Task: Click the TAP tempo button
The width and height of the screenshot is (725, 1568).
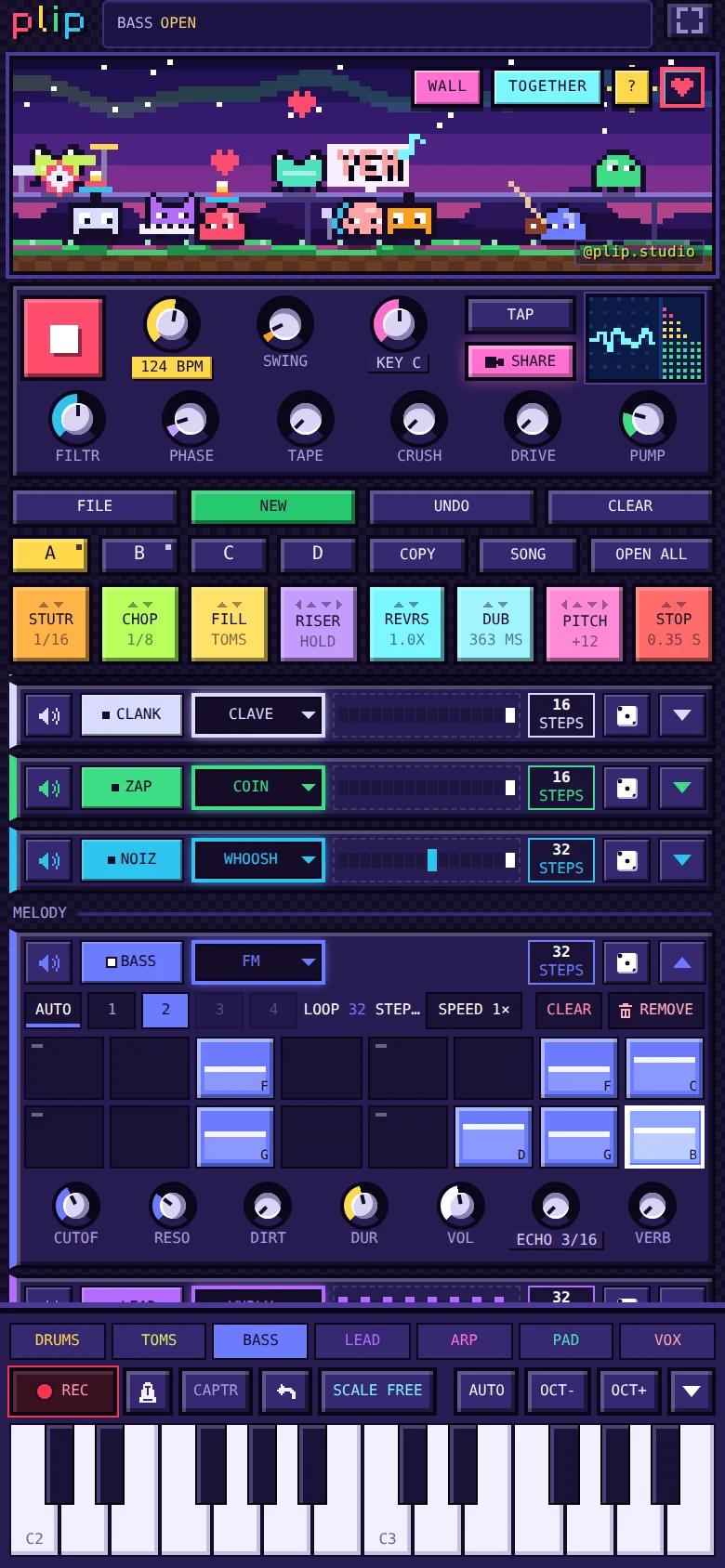Action: tap(521, 315)
